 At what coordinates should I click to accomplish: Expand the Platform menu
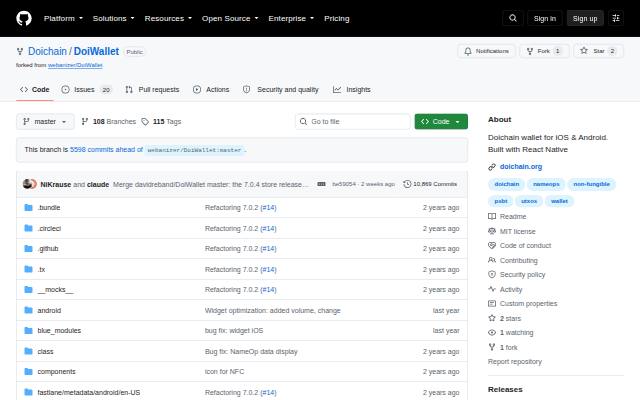coord(63,18)
